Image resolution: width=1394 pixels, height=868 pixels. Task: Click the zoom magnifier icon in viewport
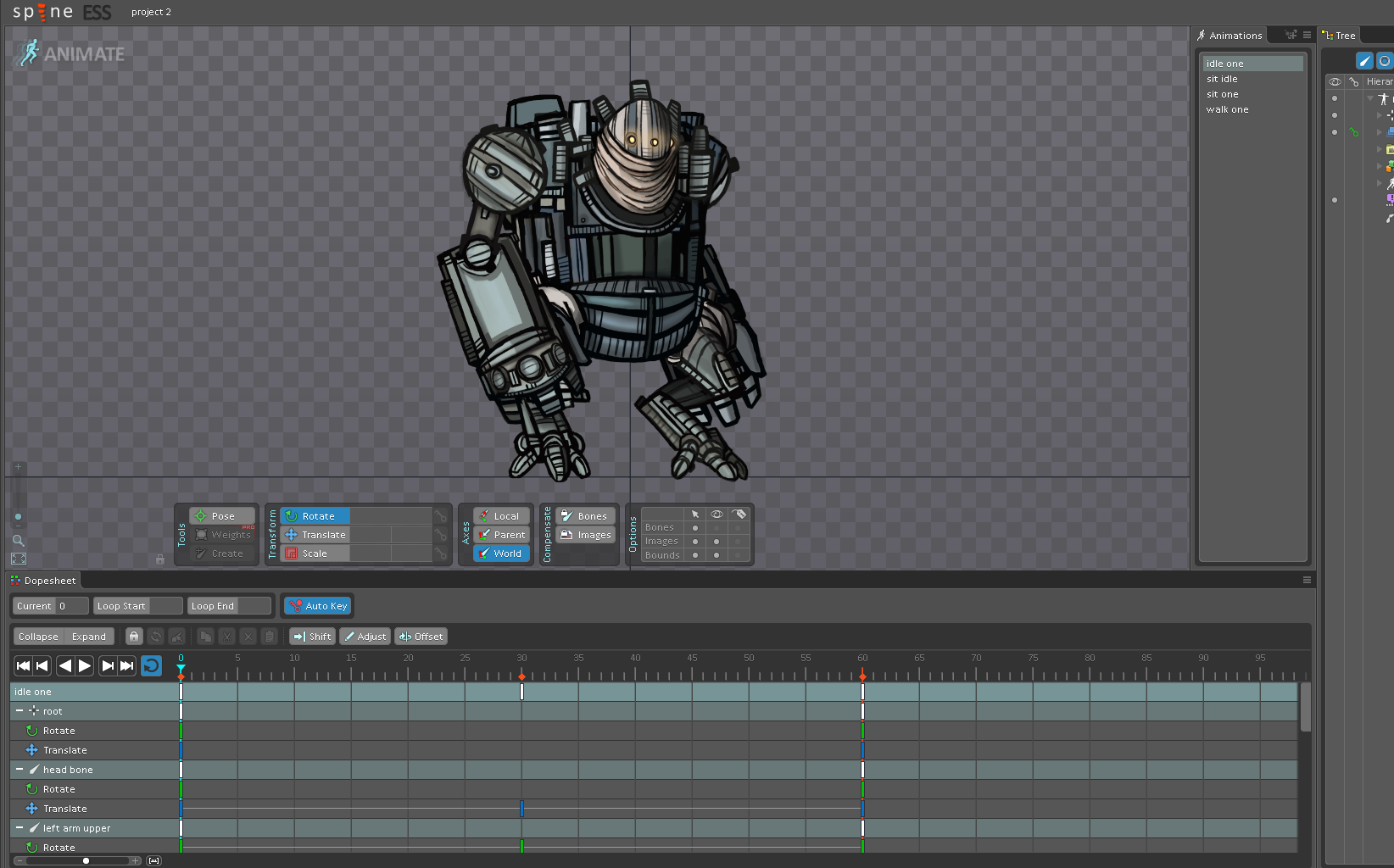point(18,540)
